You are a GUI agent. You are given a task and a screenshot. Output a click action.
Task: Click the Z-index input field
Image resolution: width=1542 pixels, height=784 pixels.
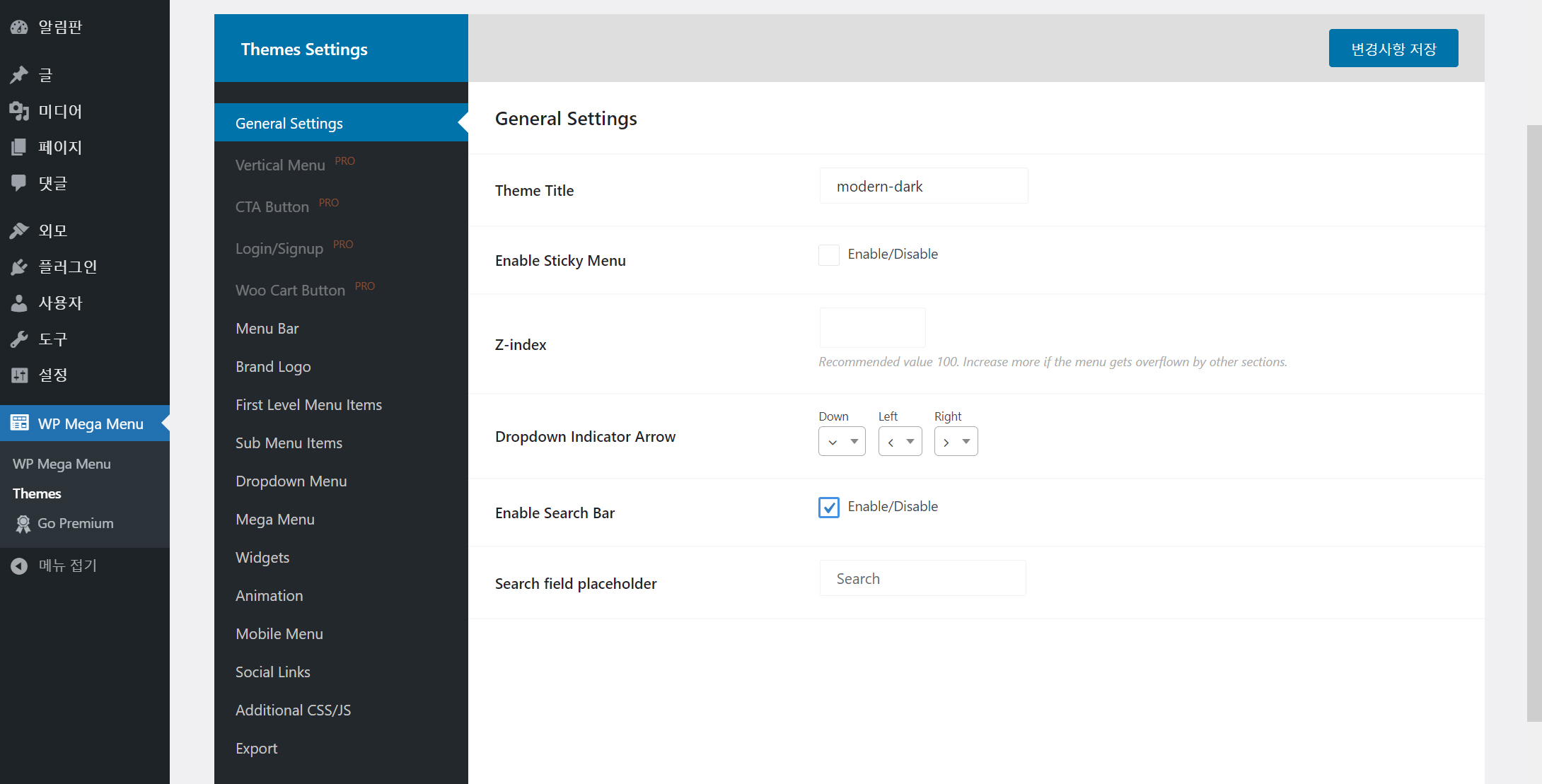point(872,327)
